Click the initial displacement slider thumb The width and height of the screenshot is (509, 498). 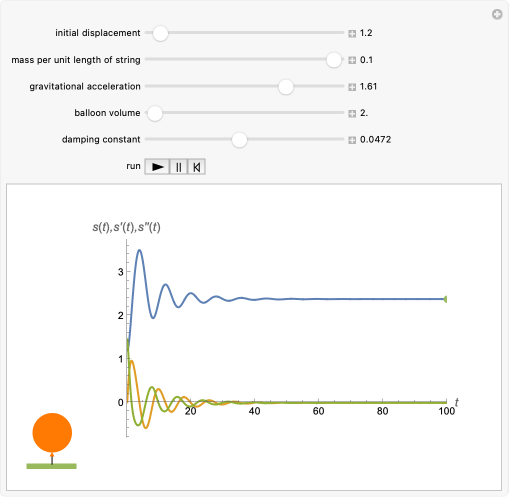pos(160,33)
